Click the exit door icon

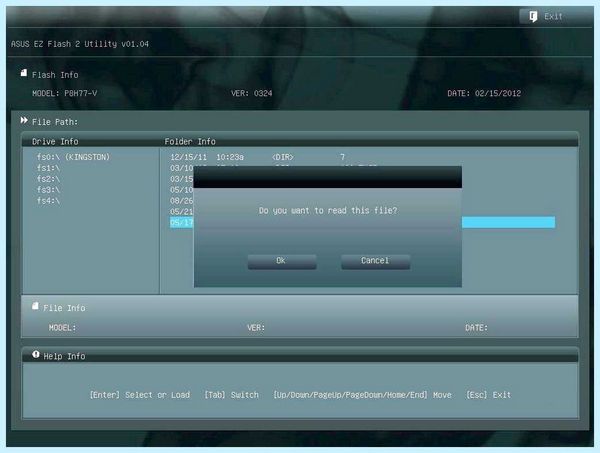[533, 16]
